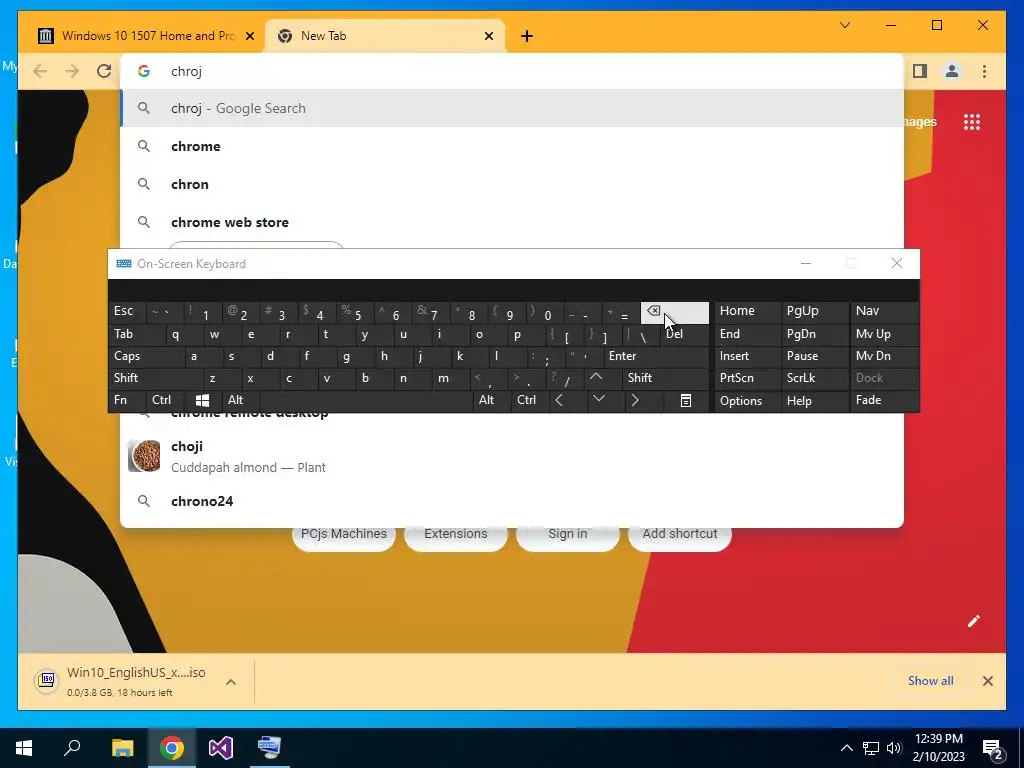The height and width of the screenshot is (768, 1024).
Task: Choose the 'chron' search suggestion
Action: pyautogui.click(x=512, y=184)
